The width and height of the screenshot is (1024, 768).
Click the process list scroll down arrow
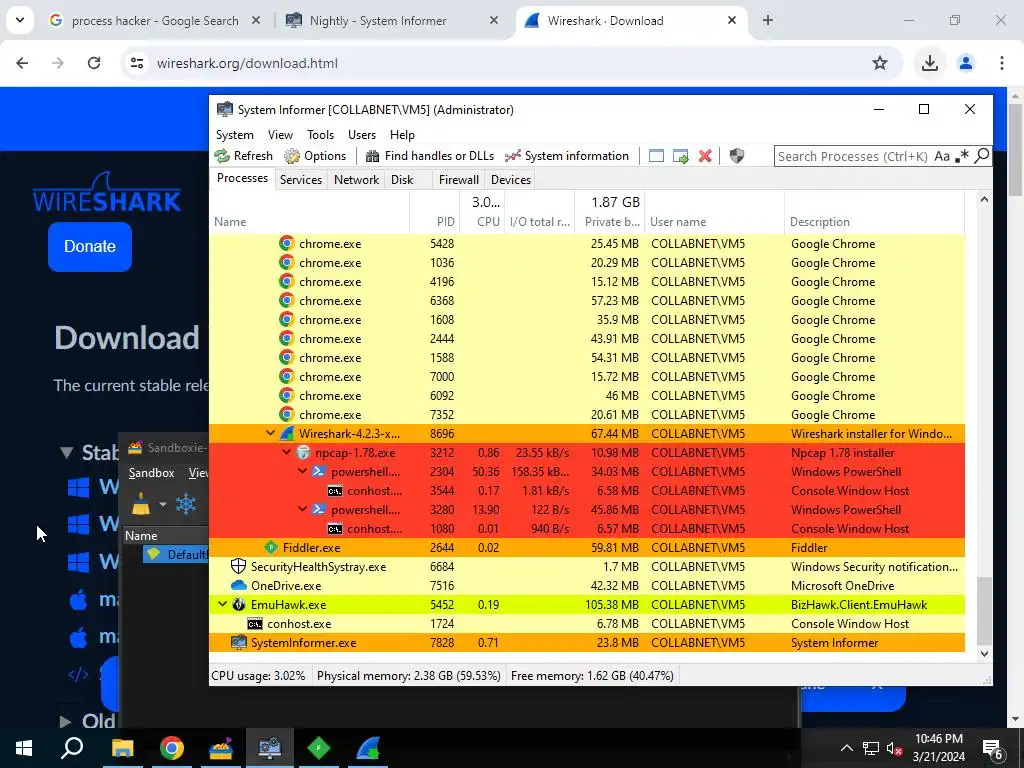click(x=984, y=653)
